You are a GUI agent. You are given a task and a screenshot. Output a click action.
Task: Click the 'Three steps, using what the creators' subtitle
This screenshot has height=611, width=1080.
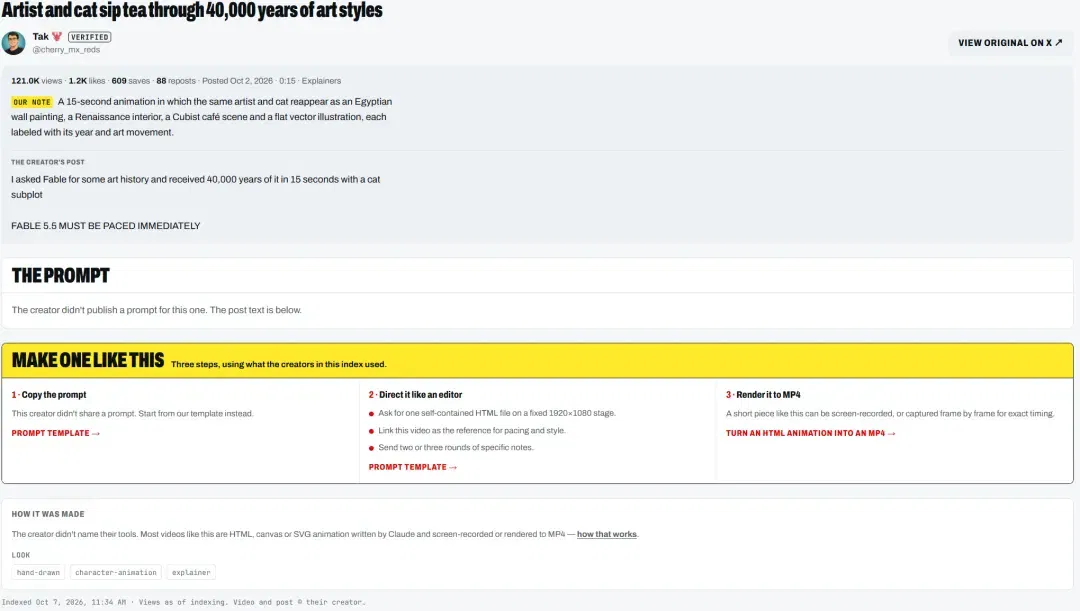click(279, 364)
